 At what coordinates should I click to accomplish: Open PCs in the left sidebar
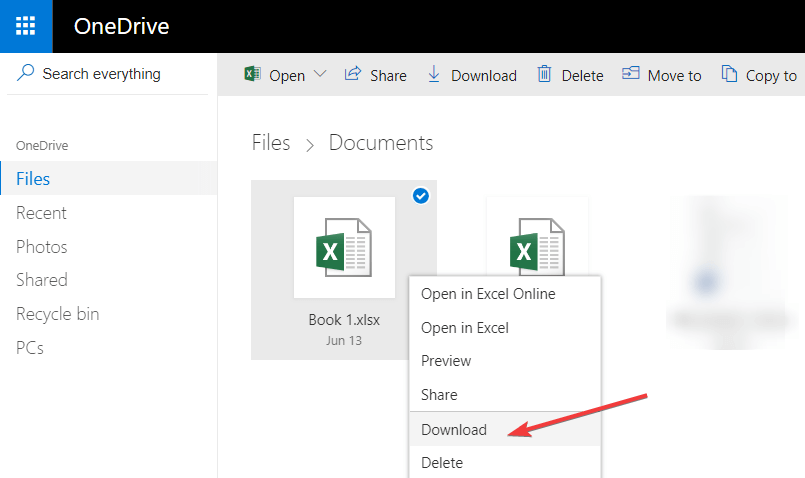pyautogui.click(x=30, y=348)
